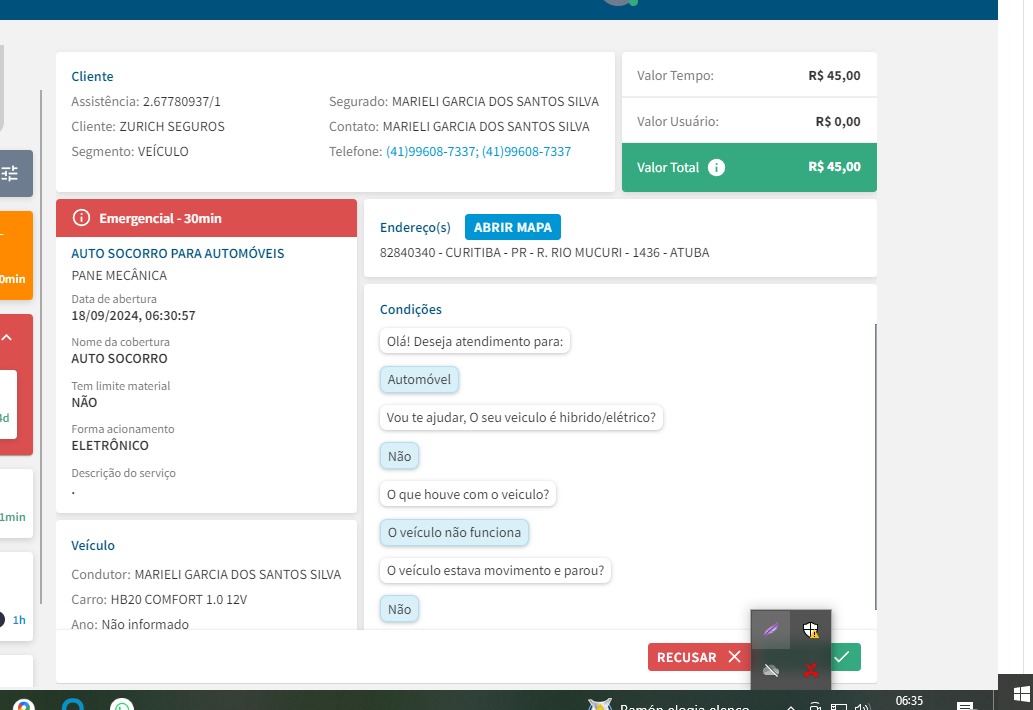Click 'Cliente: ZURICH SEGUROS' text
This screenshot has height=710, width=1033.
pos(148,126)
